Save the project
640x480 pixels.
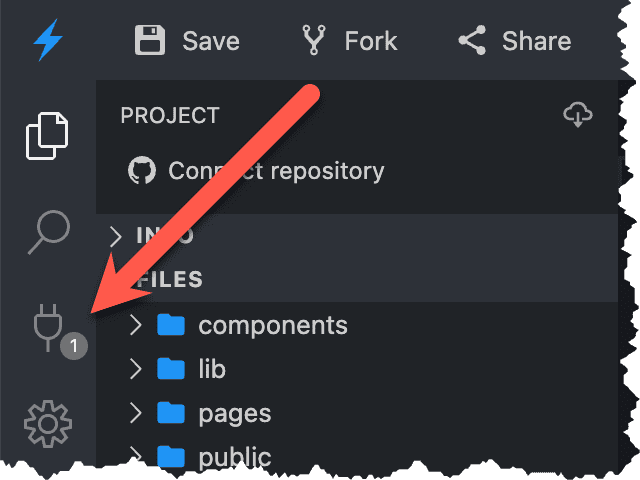click(187, 41)
